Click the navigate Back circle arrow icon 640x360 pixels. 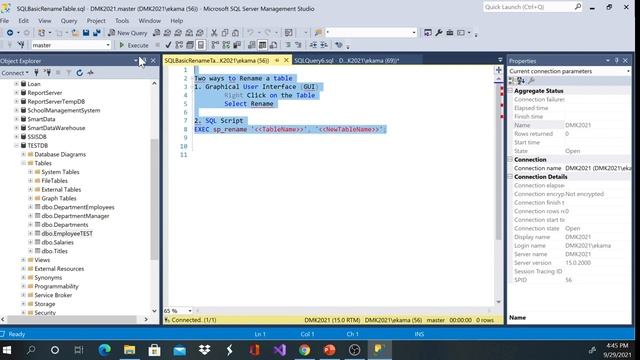(10, 33)
